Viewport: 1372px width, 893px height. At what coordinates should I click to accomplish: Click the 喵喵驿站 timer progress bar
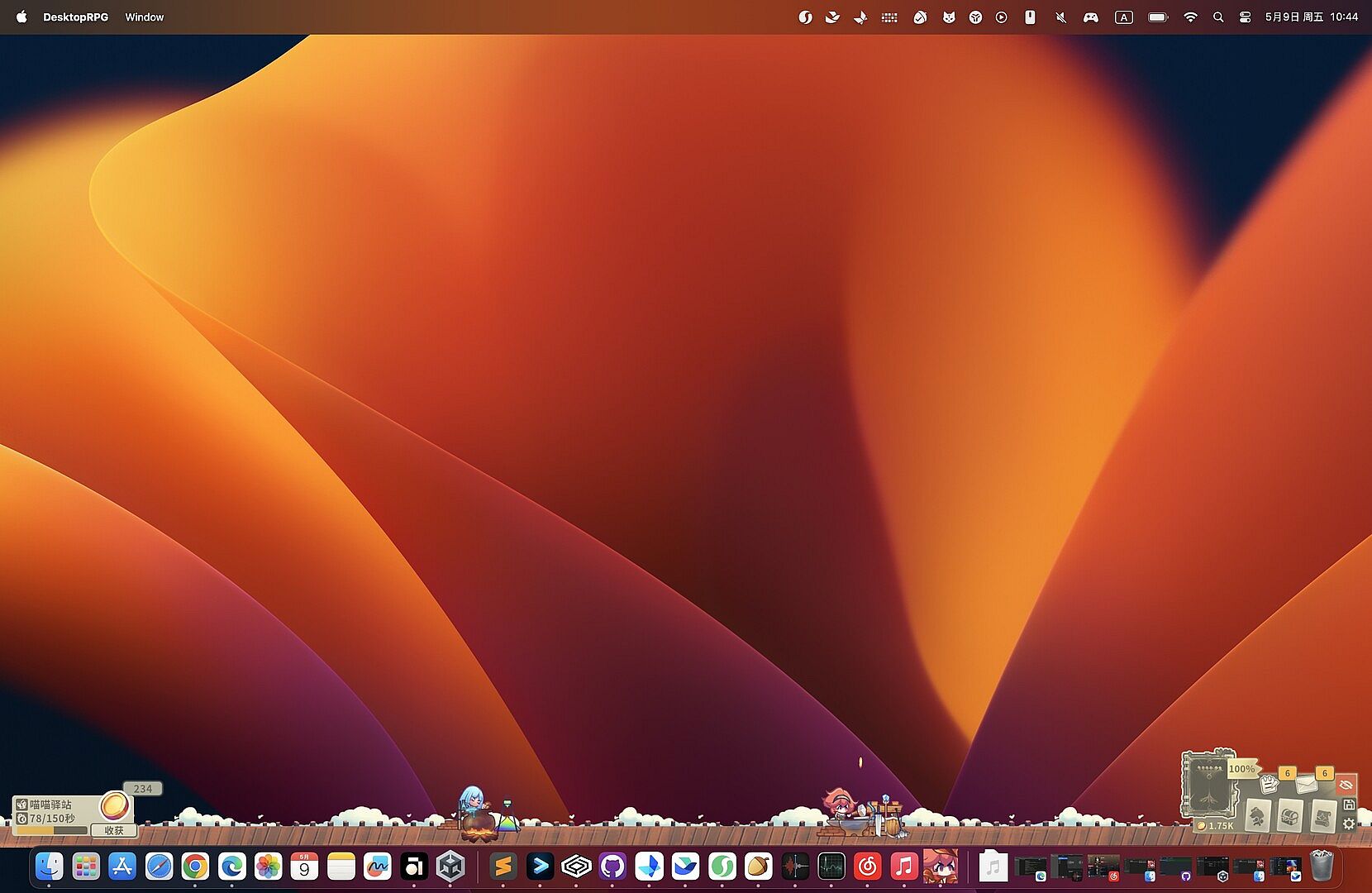[51, 830]
